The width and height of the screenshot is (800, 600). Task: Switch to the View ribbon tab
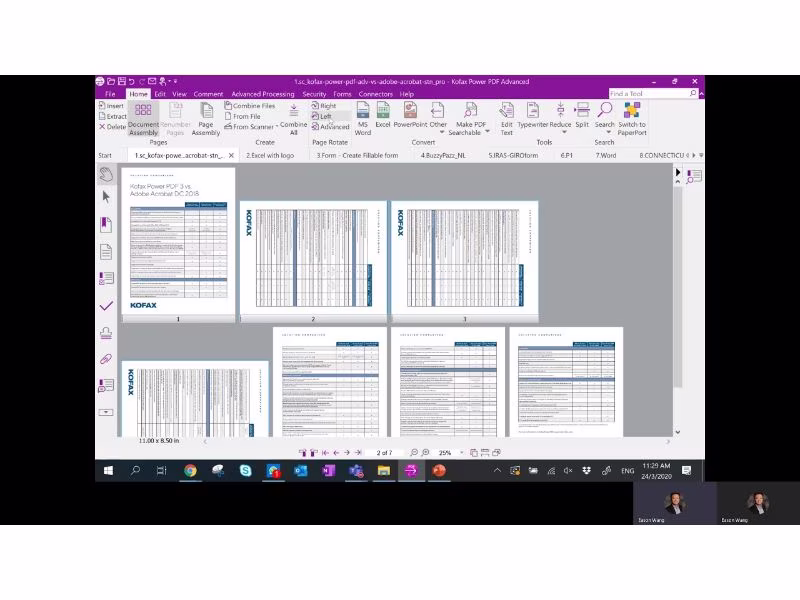[x=179, y=94]
